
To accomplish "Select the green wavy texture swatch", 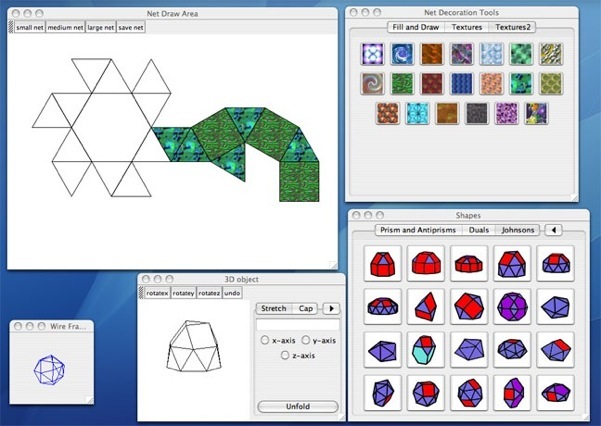I will 402,83.
